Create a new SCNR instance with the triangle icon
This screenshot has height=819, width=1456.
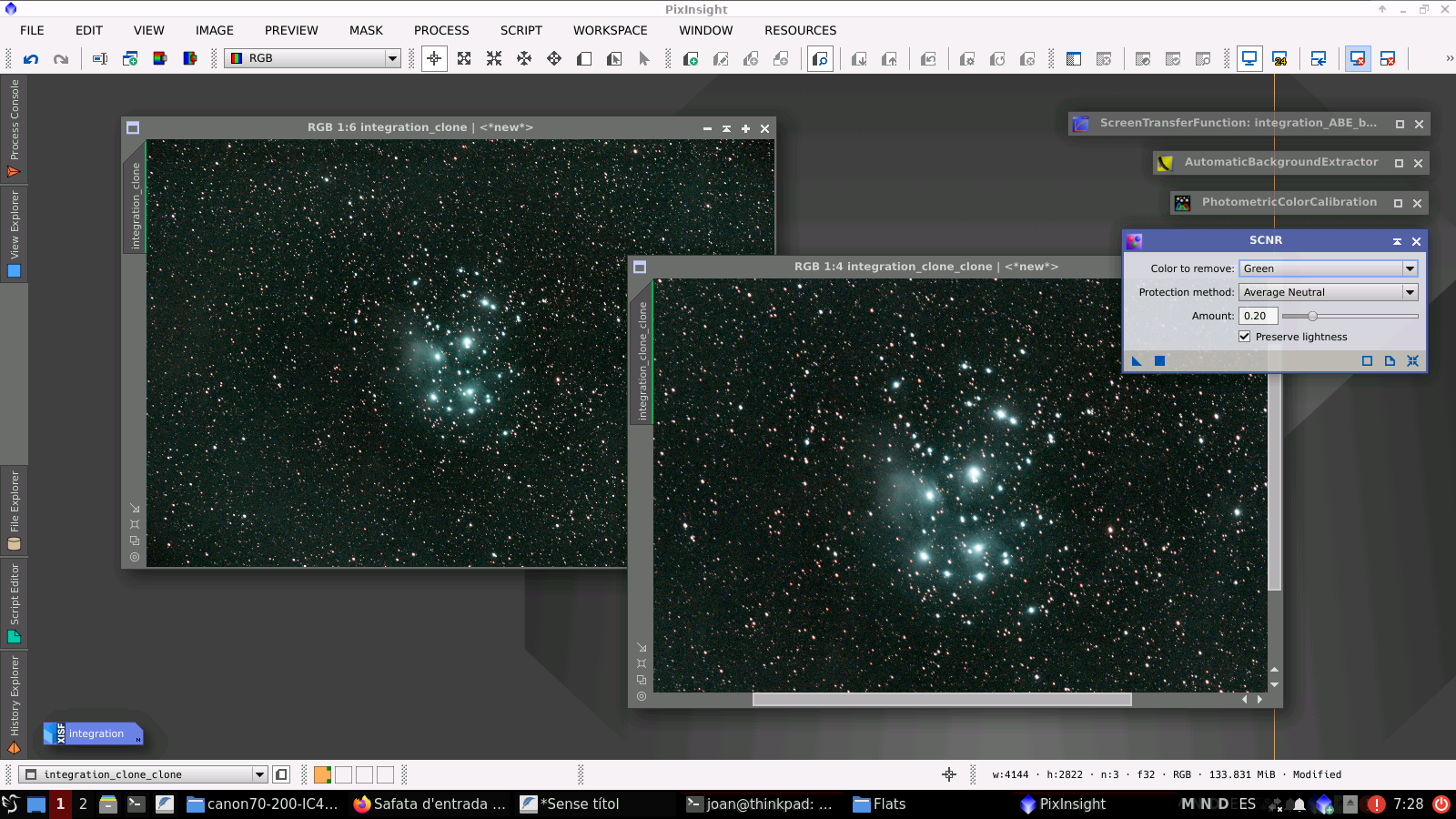click(x=1136, y=360)
